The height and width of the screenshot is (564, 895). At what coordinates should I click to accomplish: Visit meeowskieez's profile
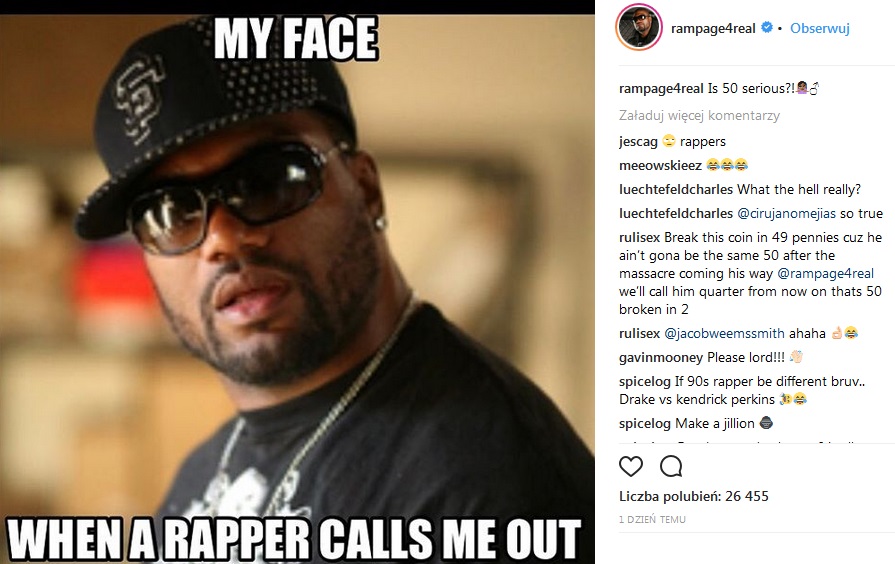tap(660, 166)
